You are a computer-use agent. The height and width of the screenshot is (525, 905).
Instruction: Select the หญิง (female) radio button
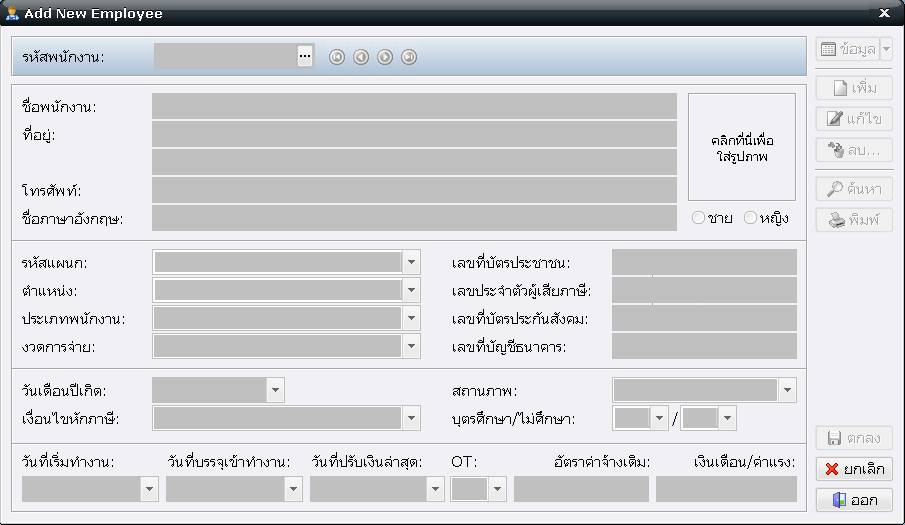tap(751, 218)
